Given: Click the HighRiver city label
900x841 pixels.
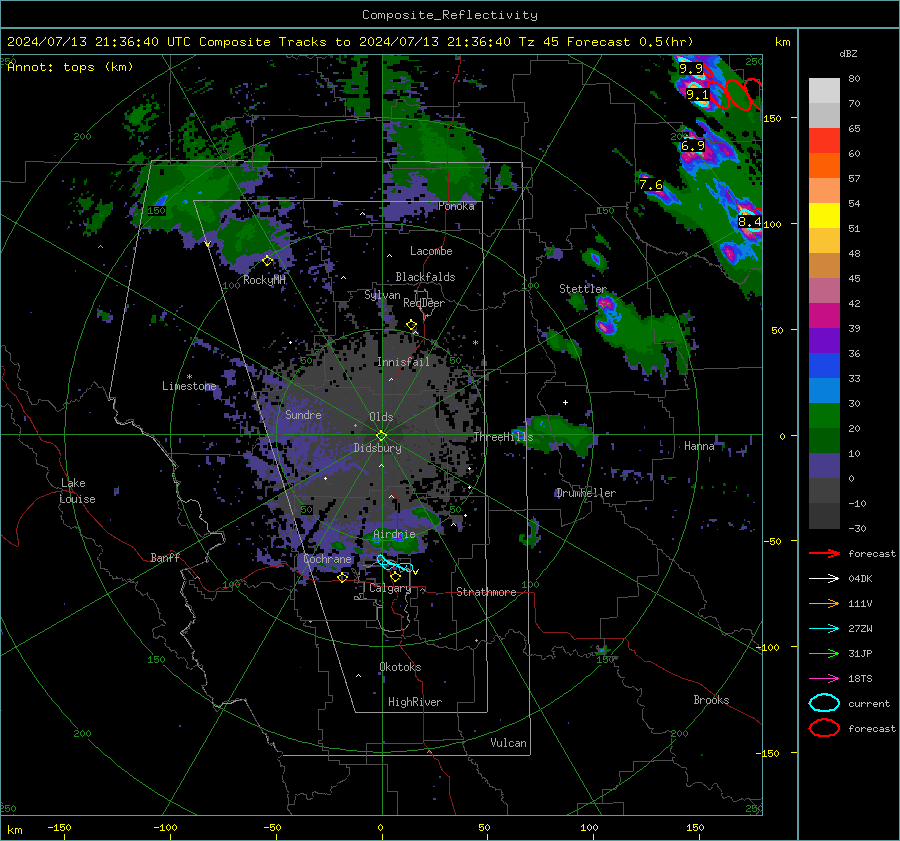Looking at the screenshot, I should tap(415, 702).
